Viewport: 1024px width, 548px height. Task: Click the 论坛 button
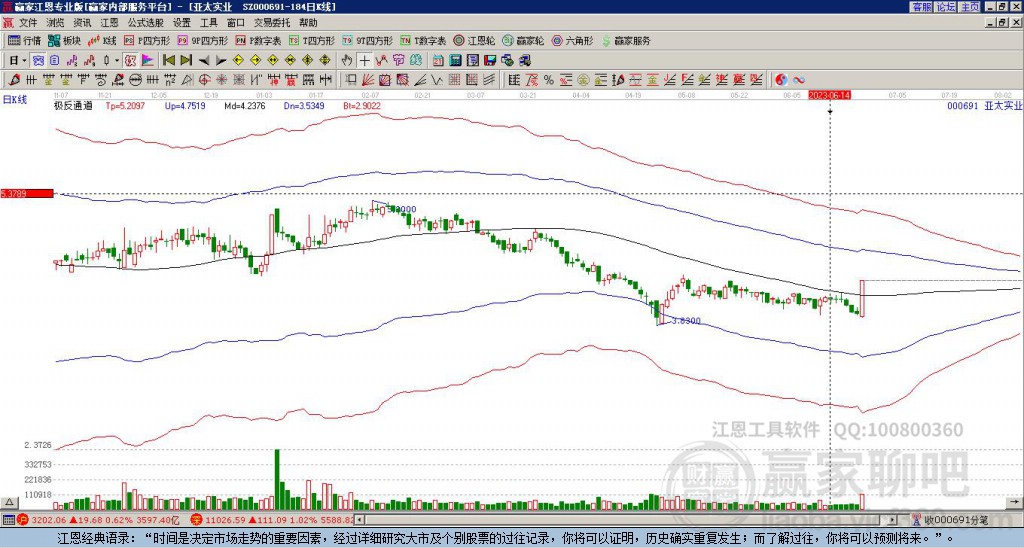tap(946, 7)
